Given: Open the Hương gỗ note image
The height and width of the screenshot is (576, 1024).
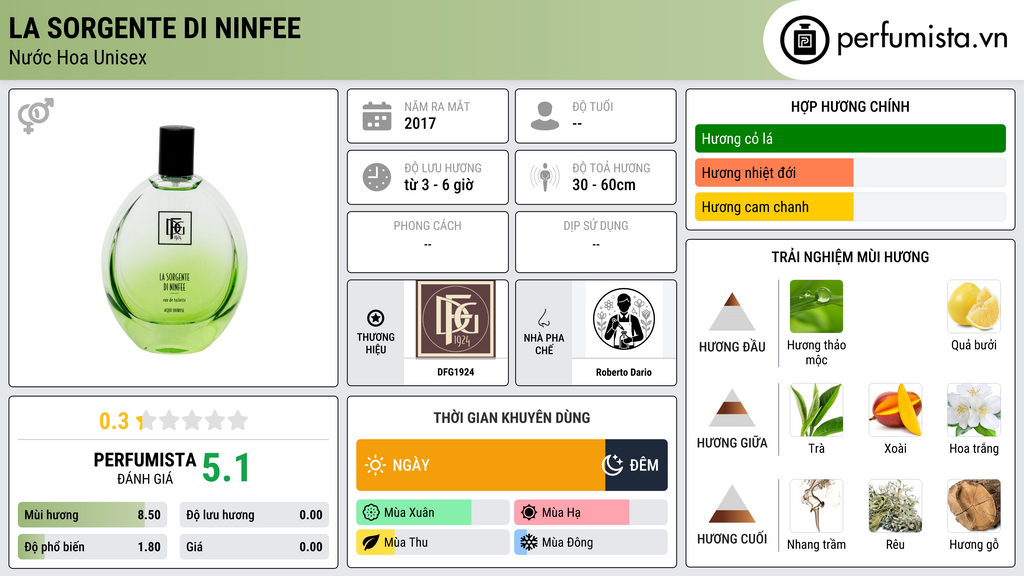Looking at the screenshot, I should pyautogui.click(x=974, y=505).
